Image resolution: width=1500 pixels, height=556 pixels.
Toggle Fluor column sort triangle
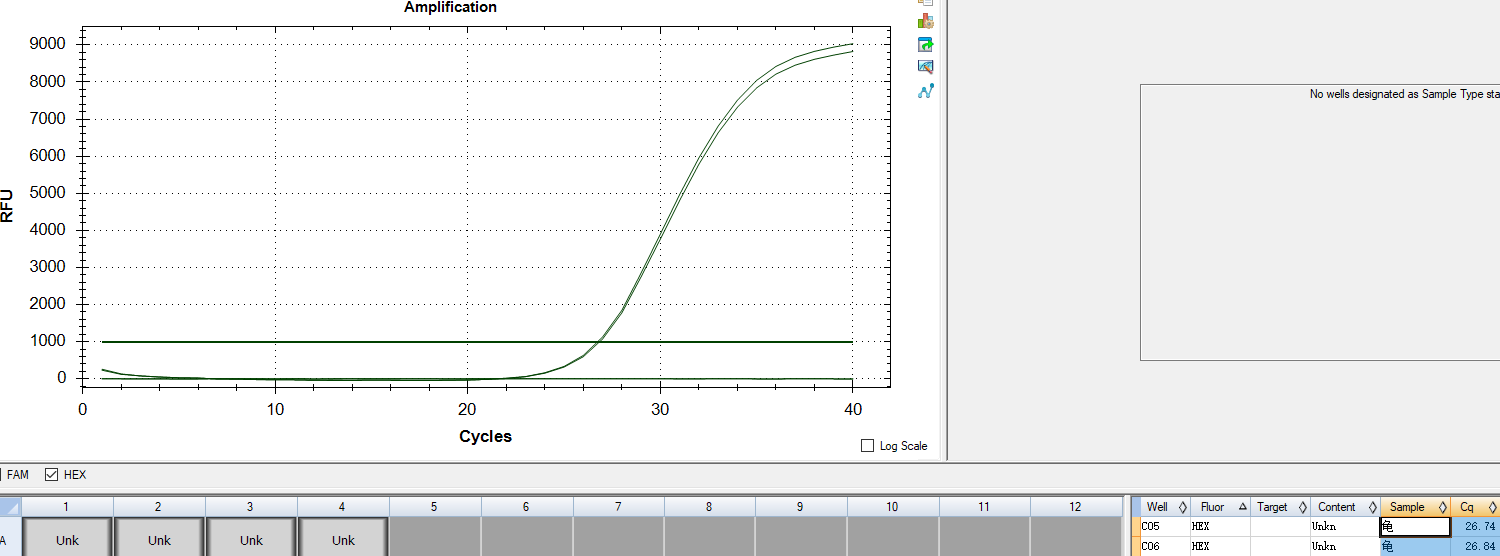pos(1242,507)
